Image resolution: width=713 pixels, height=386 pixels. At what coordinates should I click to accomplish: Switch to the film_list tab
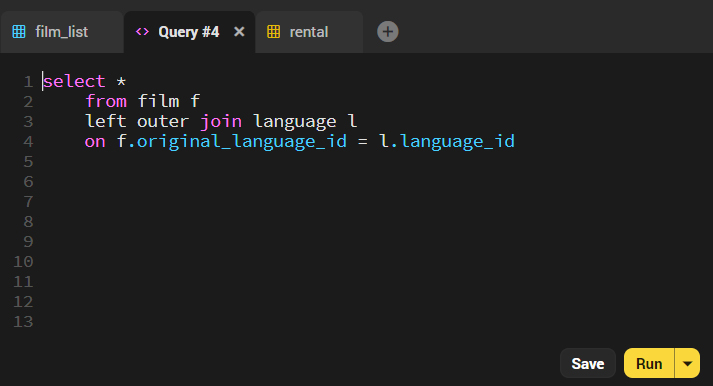[62, 32]
